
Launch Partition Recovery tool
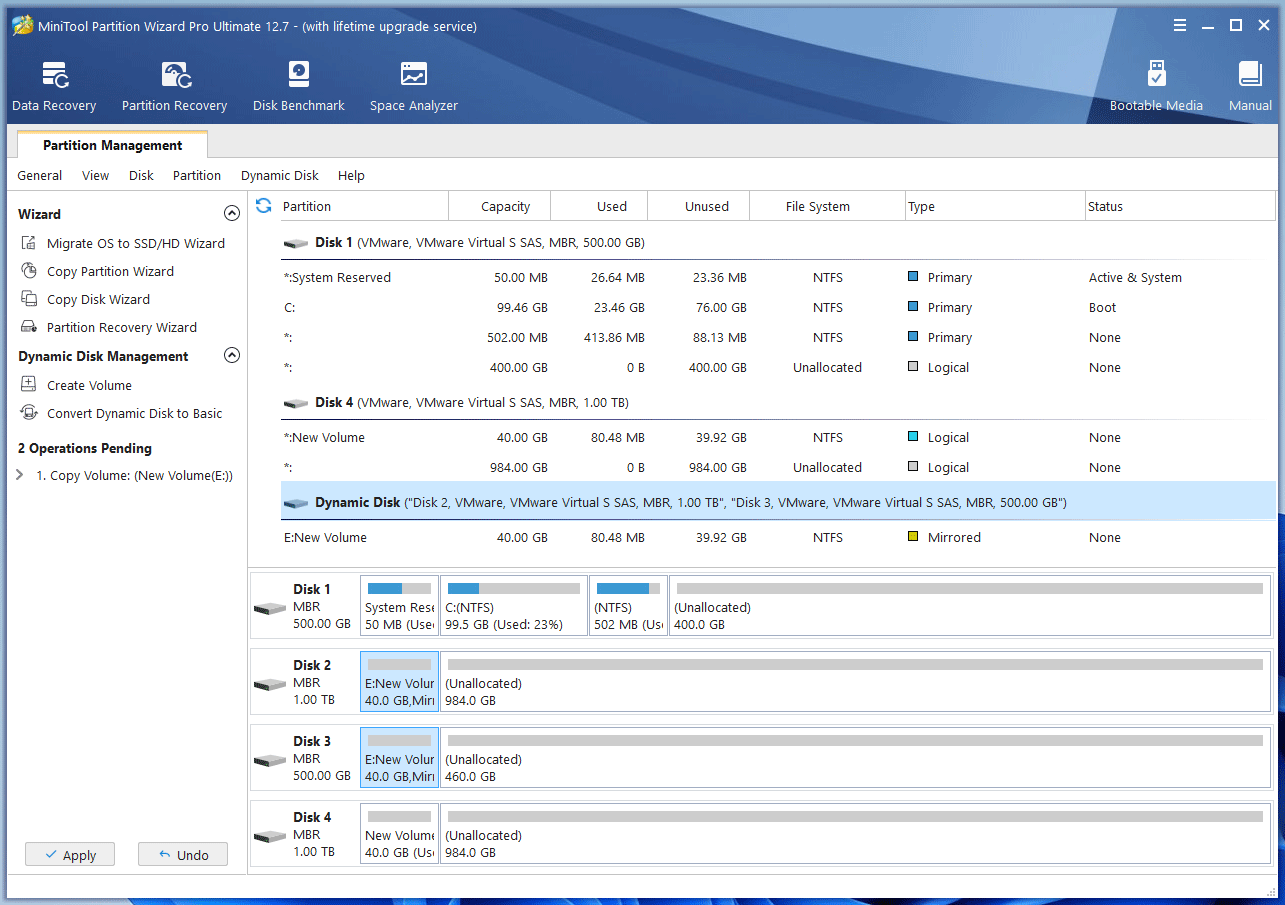tap(174, 86)
